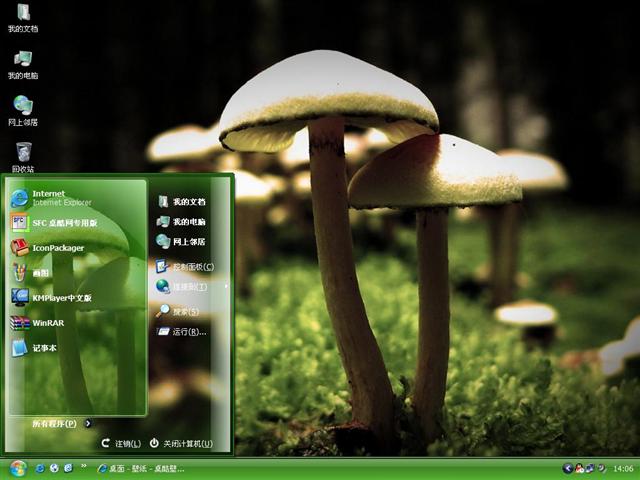Image resolution: width=640 pixels, height=480 pixels.
Task: Launch 画图 (Paint) from the Start menu
Action: point(40,272)
